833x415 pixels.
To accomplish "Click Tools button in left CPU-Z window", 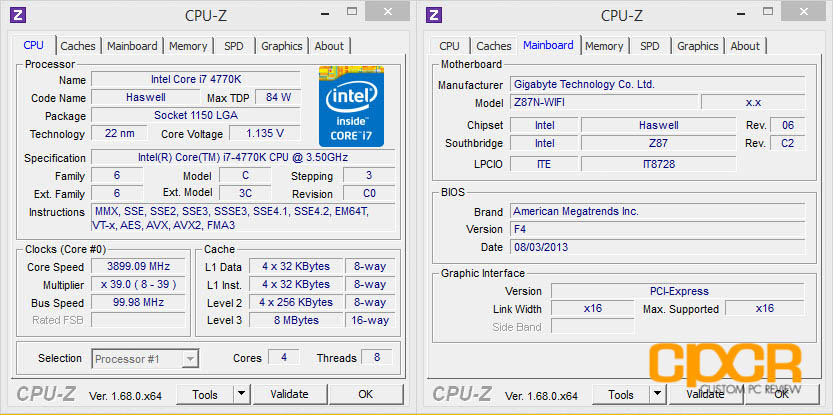I will (x=206, y=394).
